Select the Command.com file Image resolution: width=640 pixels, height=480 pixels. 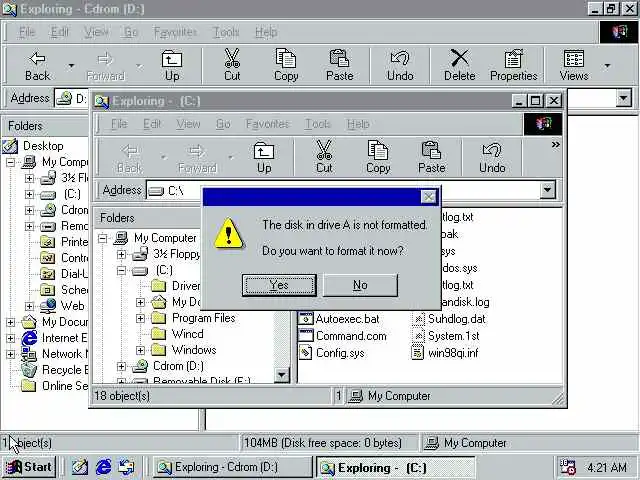tap(342, 336)
